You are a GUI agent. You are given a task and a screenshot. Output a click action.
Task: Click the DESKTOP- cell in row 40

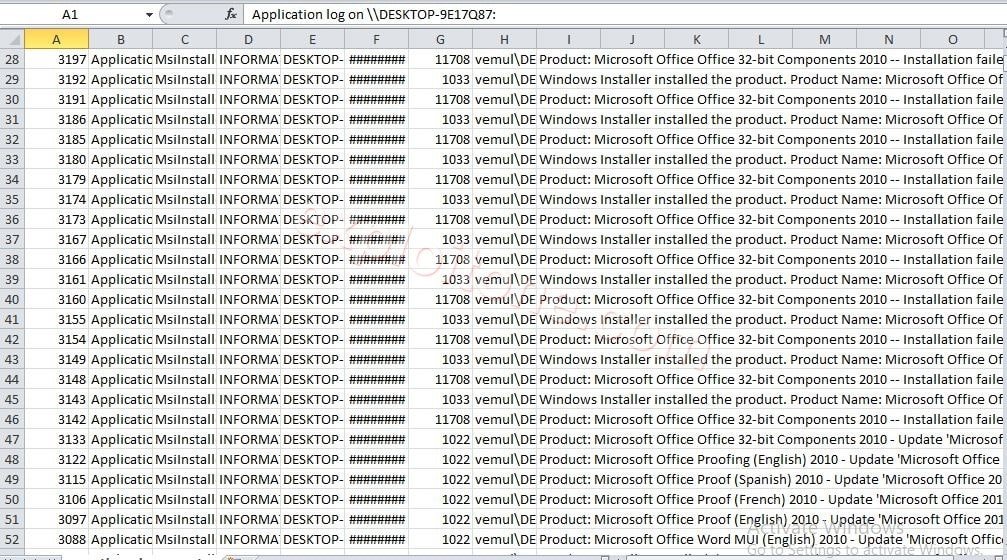(x=312, y=299)
